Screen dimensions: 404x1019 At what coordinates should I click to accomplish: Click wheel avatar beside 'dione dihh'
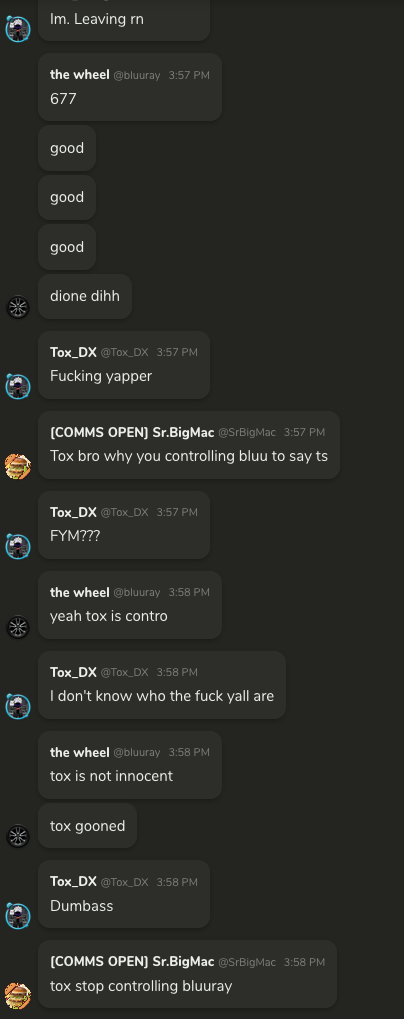pos(18,307)
